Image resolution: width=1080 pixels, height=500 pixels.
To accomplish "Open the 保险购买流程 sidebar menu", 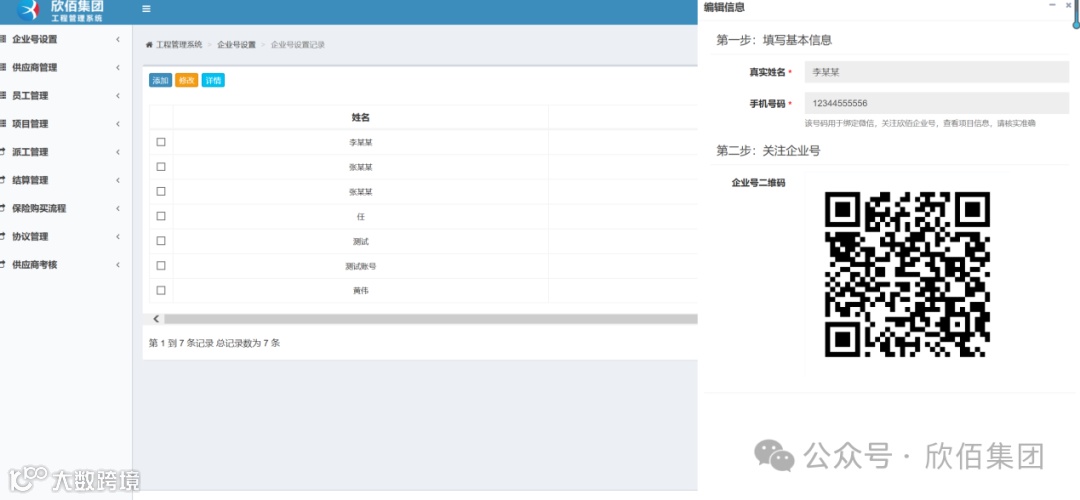I will [65, 208].
